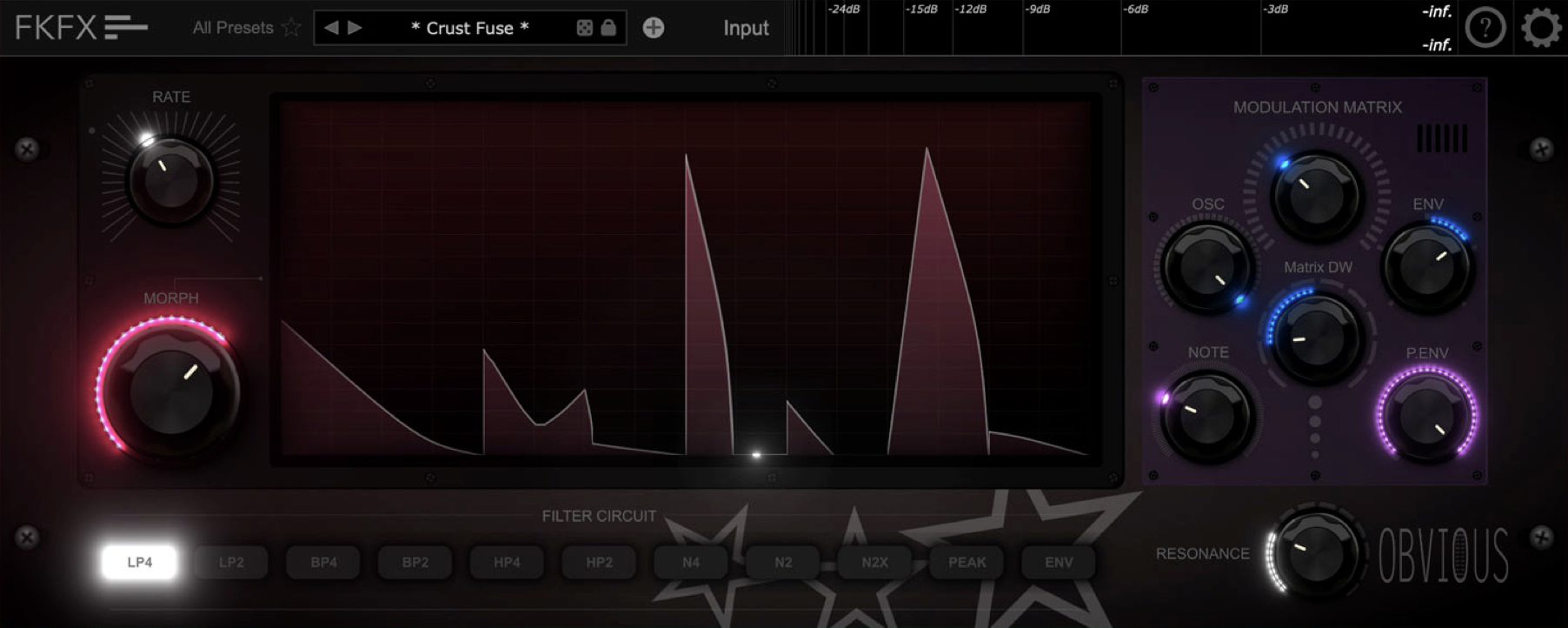1568x628 pixels.
Task: Toggle the All Presets favorite star
Action: coord(292,28)
